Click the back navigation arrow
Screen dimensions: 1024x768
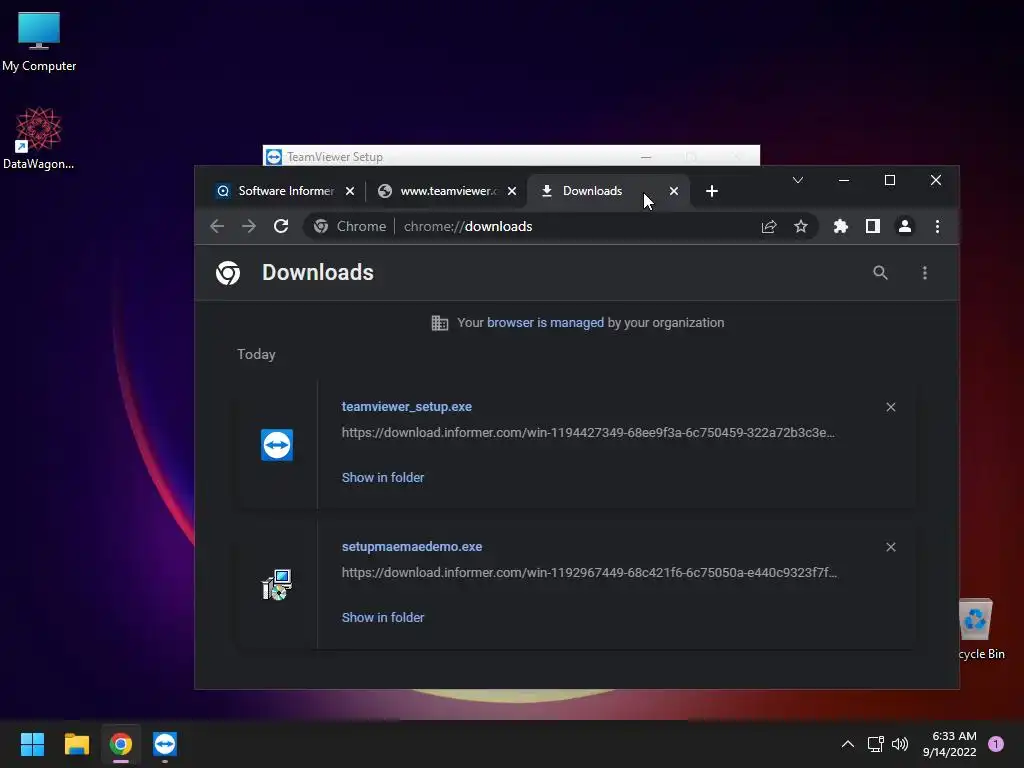[x=217, y=226]
